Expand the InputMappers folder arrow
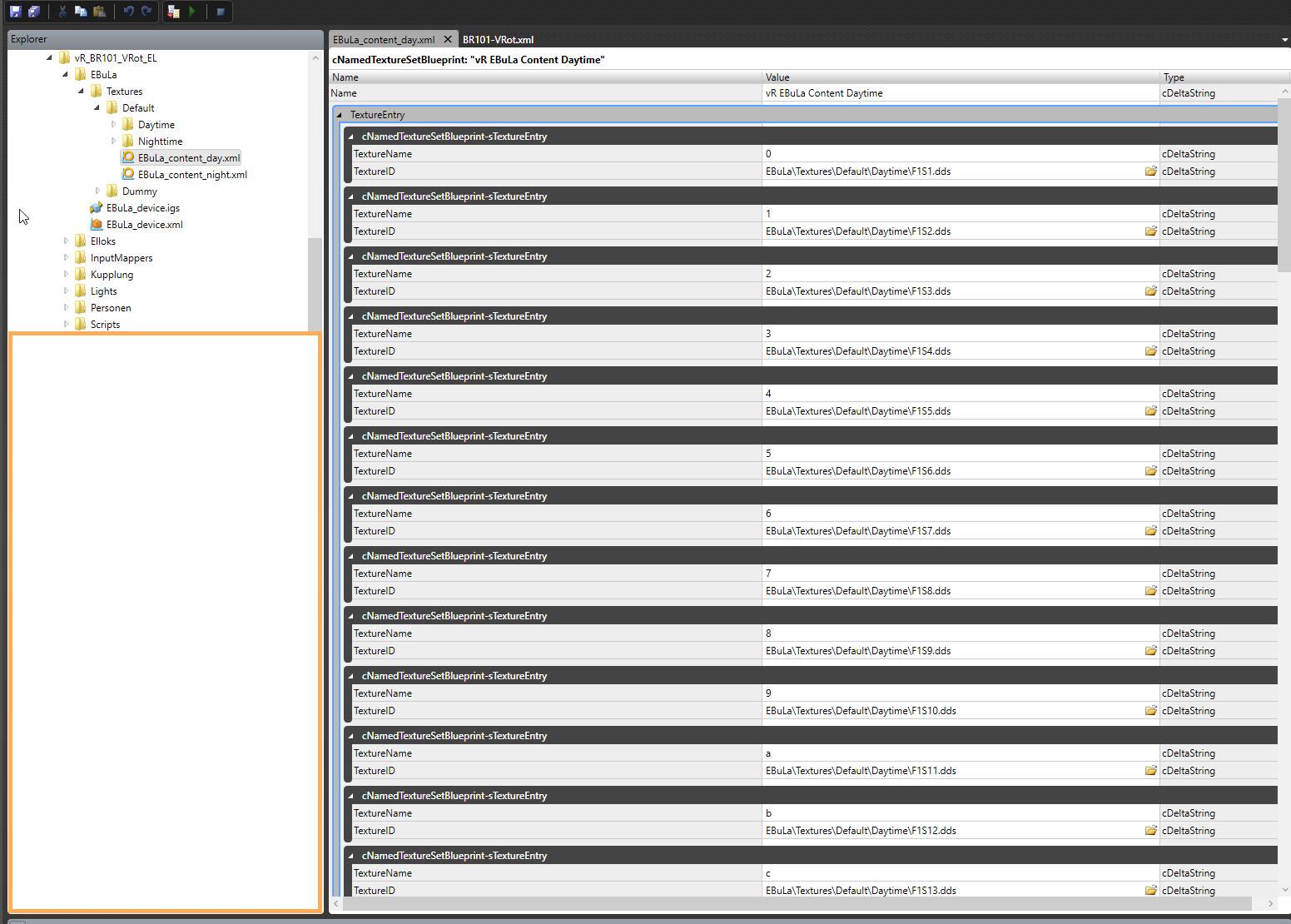Viewport: 1291px width, 924px height. [x=66, y=258]
